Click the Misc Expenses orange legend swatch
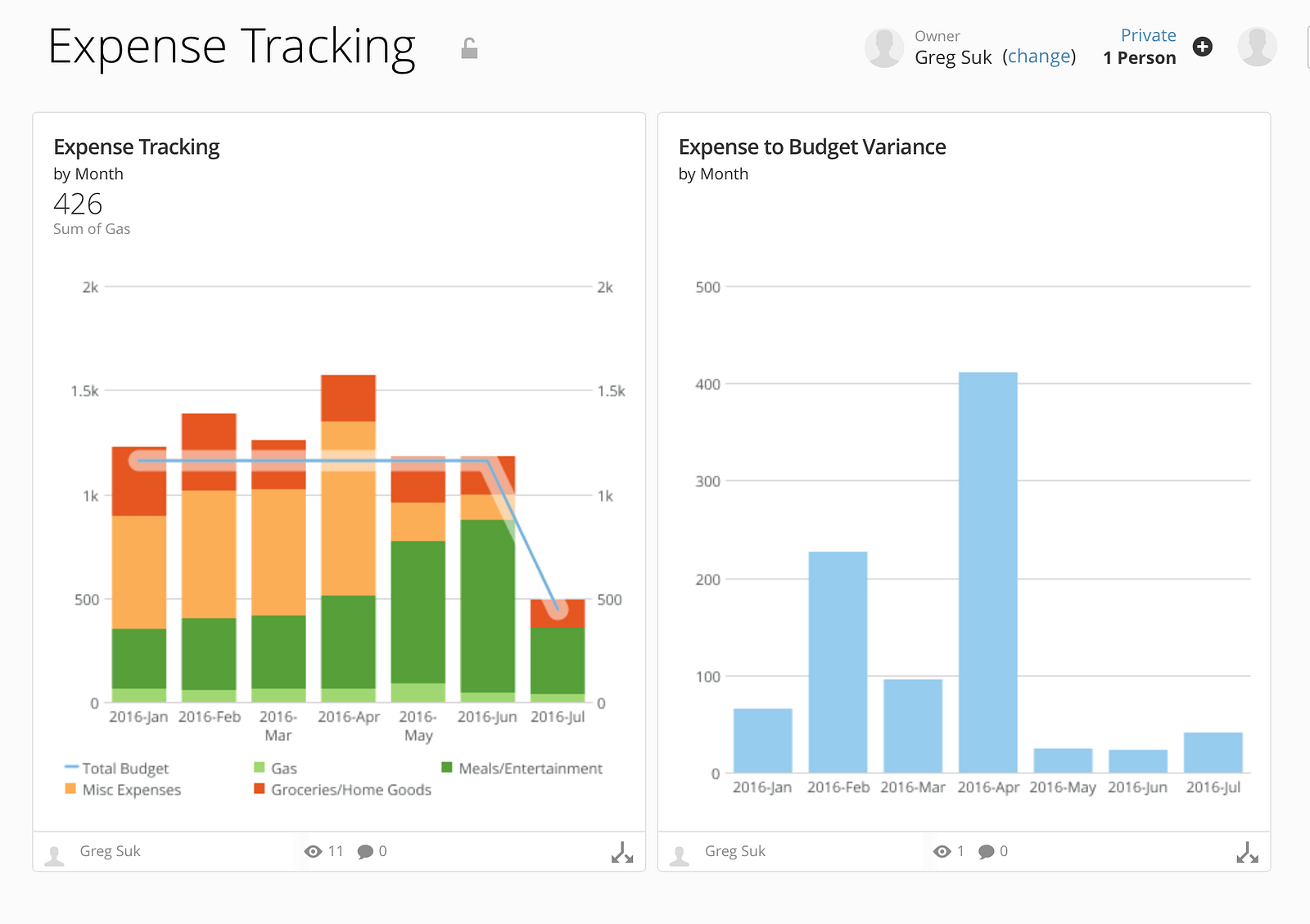 tap(70, 789)
